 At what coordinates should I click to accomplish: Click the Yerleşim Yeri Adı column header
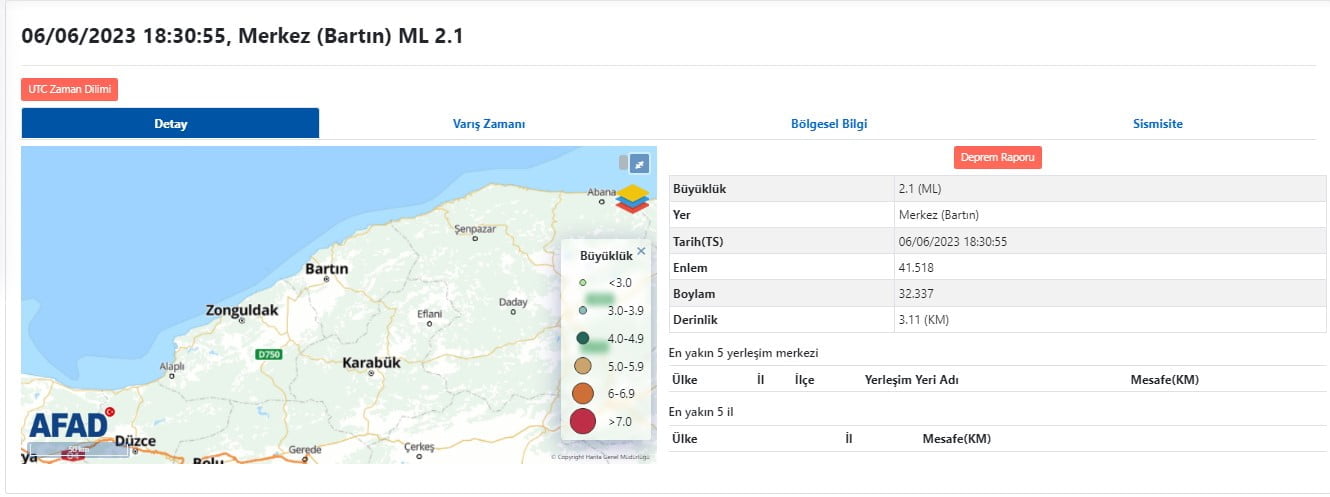pos(911,380)
